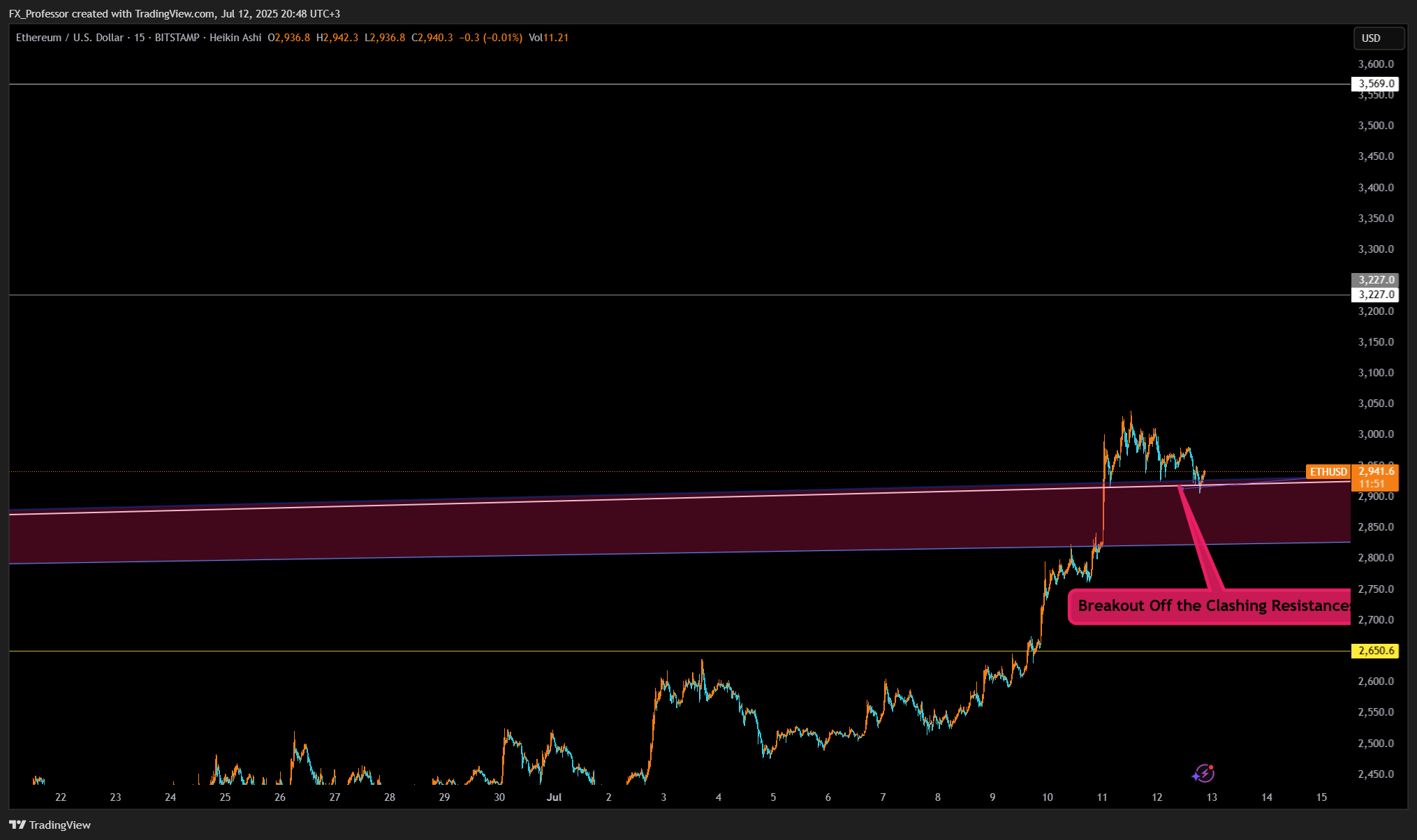This screenshot has height=840, width=1417.
Task: Click the 2,450.0 price scale tick
Action: click(1376, 774)
